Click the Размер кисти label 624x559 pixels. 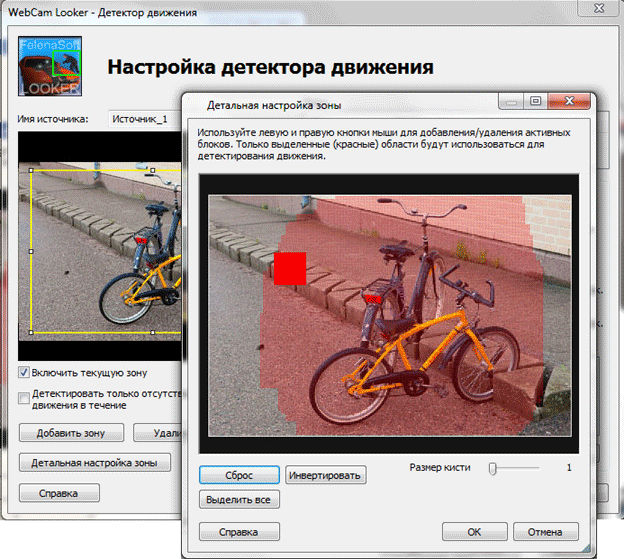[x=440, y=467]
